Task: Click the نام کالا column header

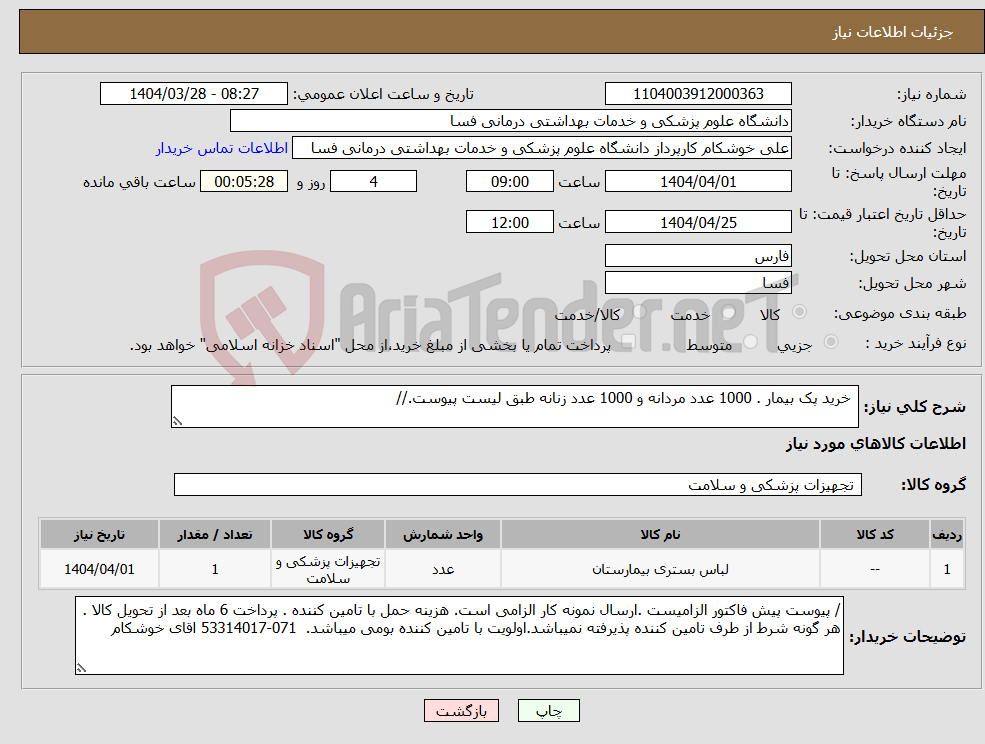Action: tap(660, 534)
